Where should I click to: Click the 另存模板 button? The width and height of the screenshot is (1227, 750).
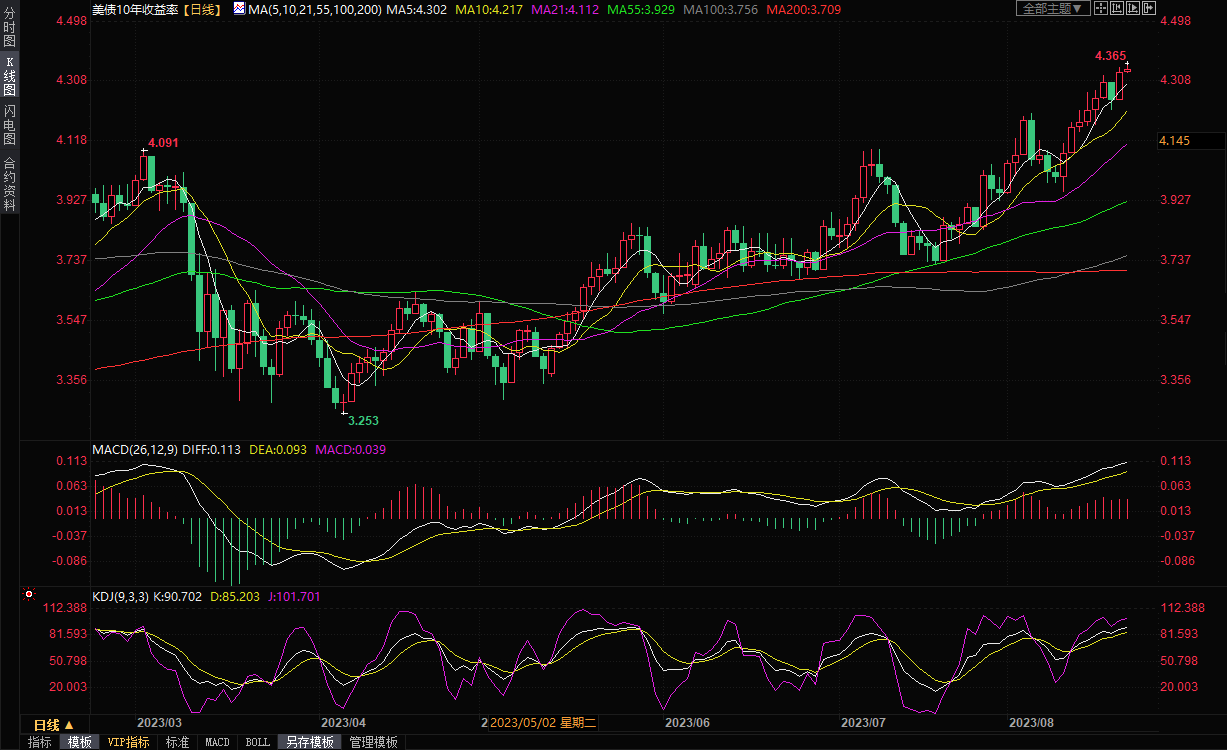click(310, 742)
